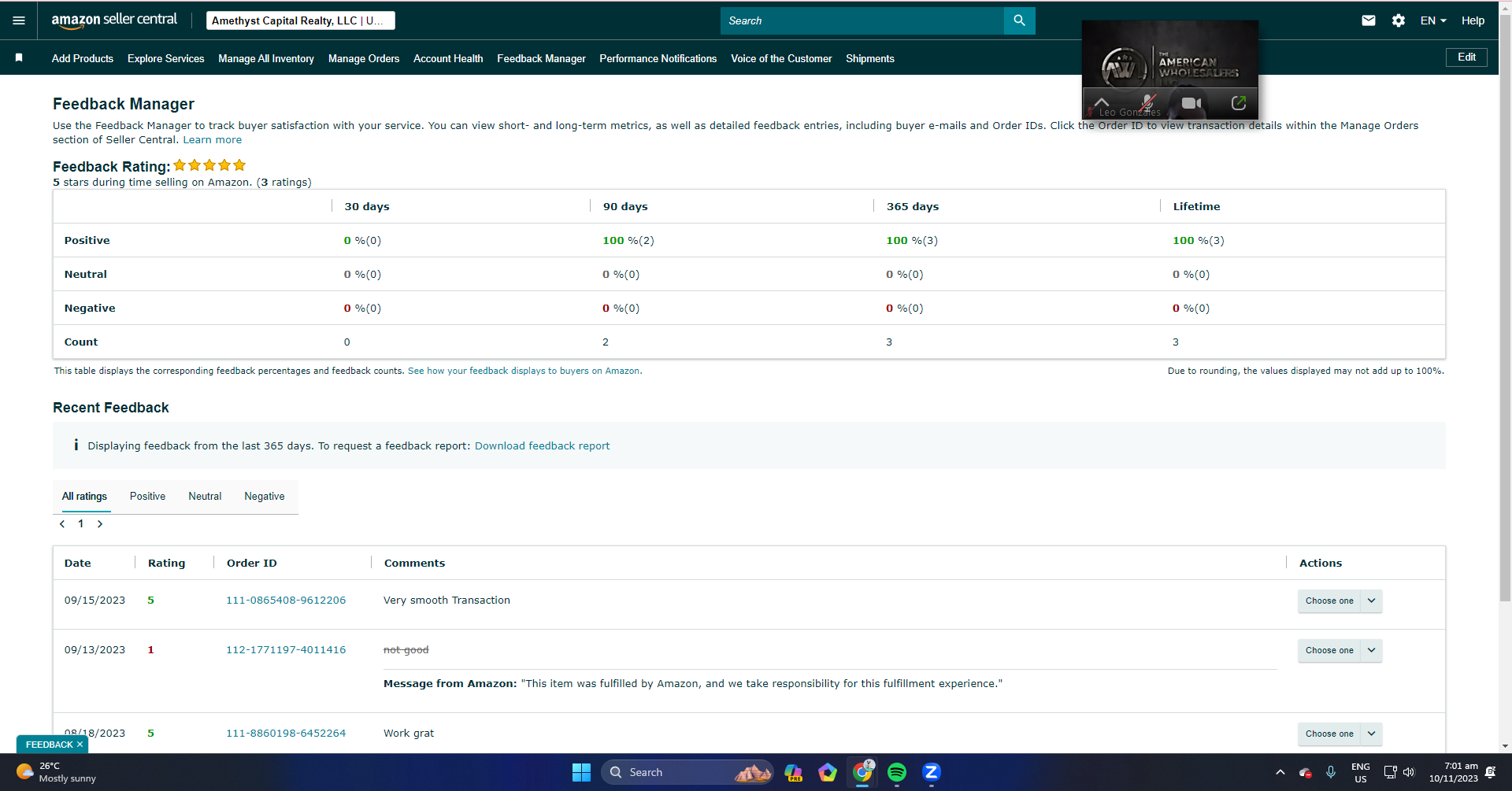Image resolution: width=1512 pixels, height=791 pixels.
Task: Open Choose one dropdown for 09/13/2023 feedback
Action: (1340, 650)
